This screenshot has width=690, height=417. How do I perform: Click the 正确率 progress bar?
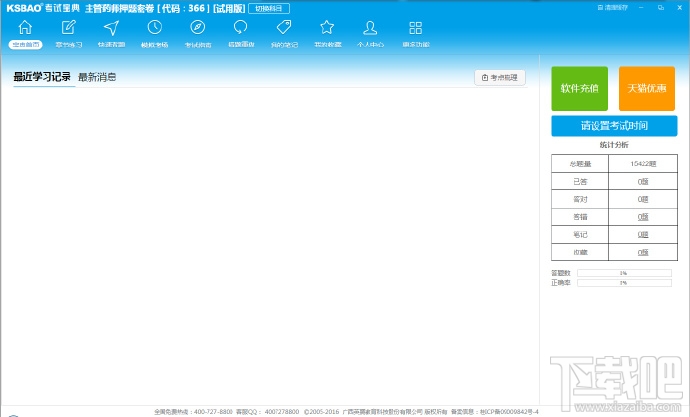[x=624, y=283]
